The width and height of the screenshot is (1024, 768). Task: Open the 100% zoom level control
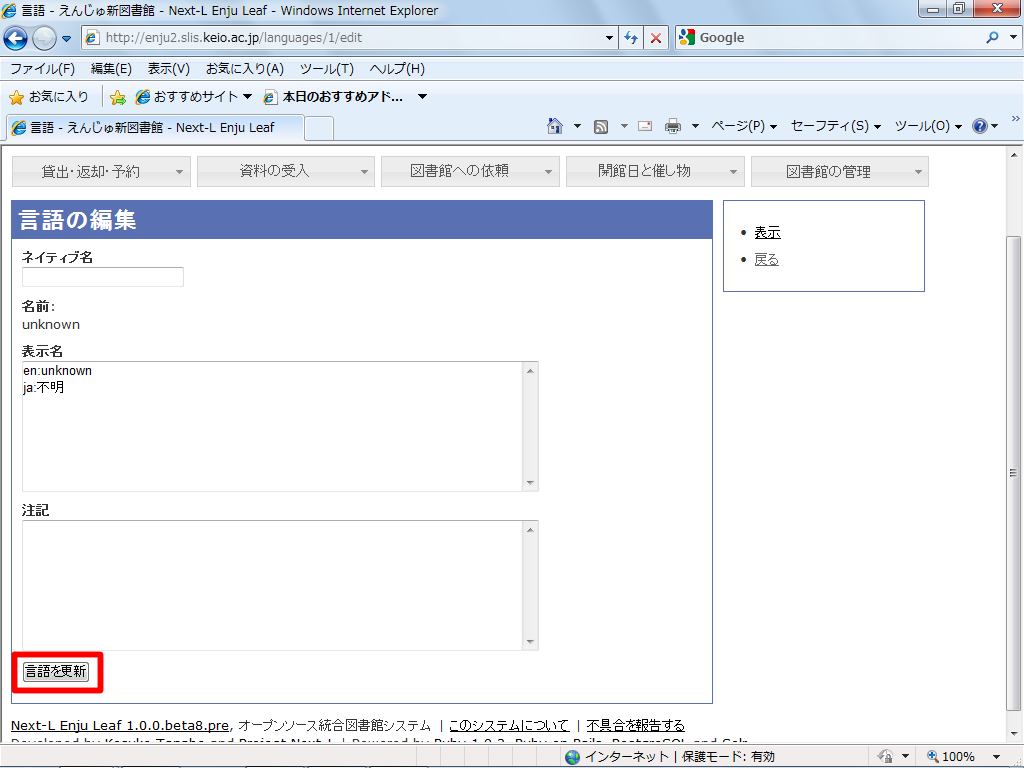(x=963, y=756)
